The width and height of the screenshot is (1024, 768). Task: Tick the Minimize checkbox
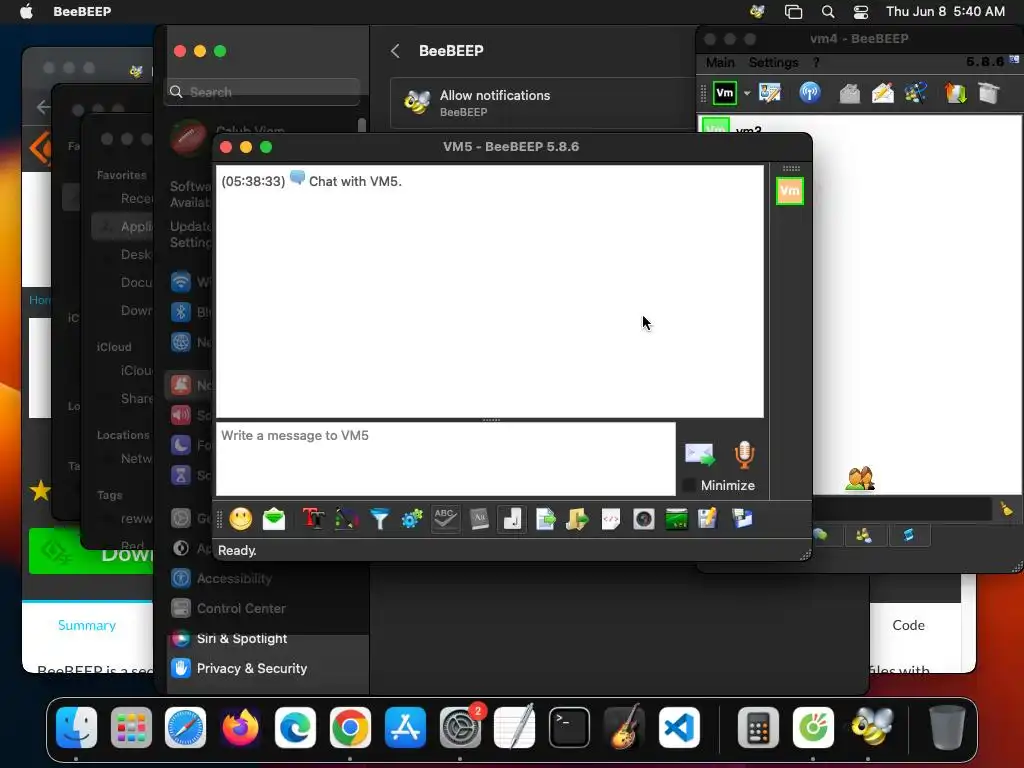(689, 485)
